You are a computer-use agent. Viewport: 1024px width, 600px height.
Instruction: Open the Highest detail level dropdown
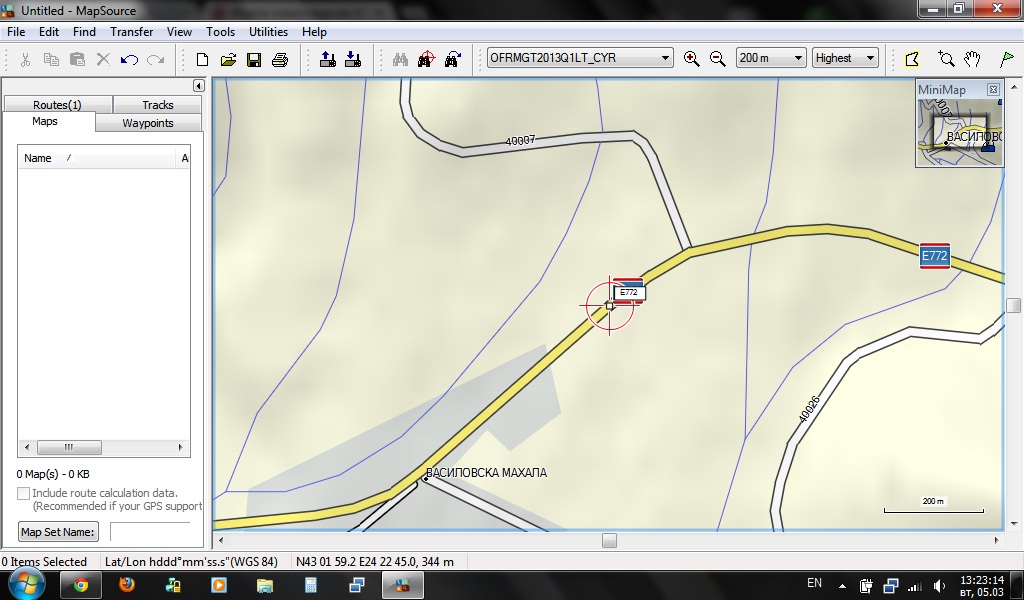pyautogui.click(x=845, y=57)
